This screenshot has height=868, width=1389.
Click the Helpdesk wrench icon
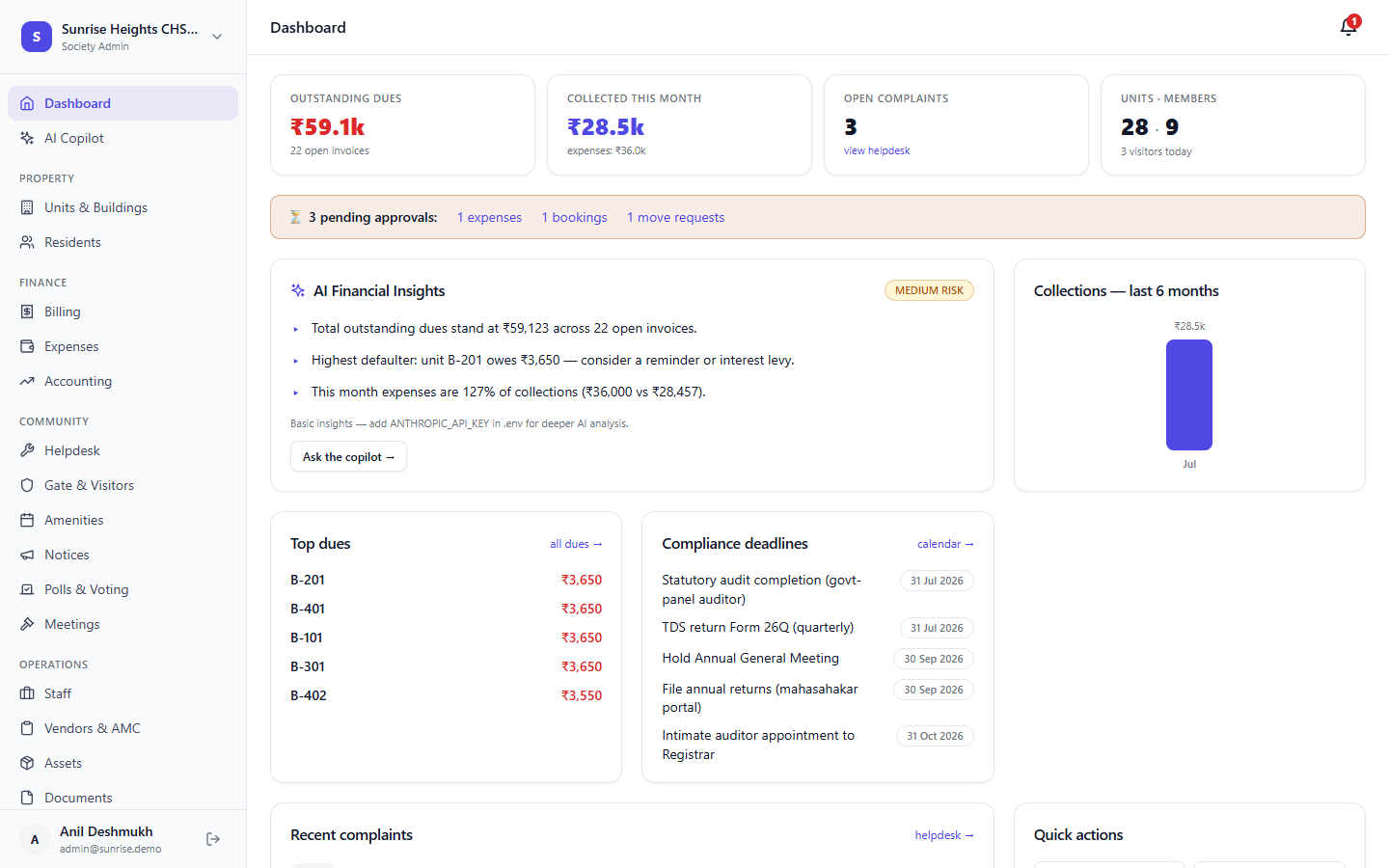point(27,450)
